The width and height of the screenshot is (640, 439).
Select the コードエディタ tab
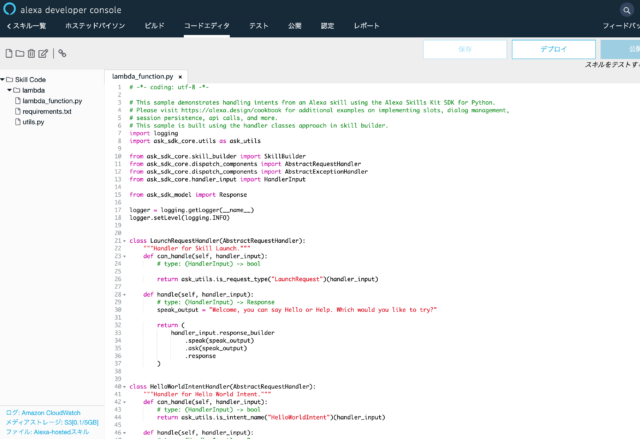pos(207,26)
